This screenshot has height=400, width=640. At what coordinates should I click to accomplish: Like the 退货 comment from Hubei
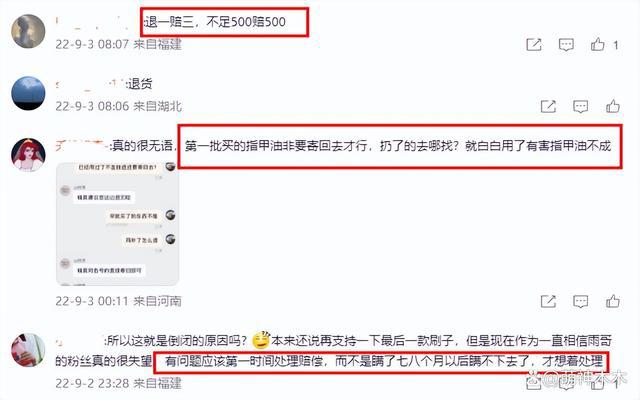[x=613, y=107]
